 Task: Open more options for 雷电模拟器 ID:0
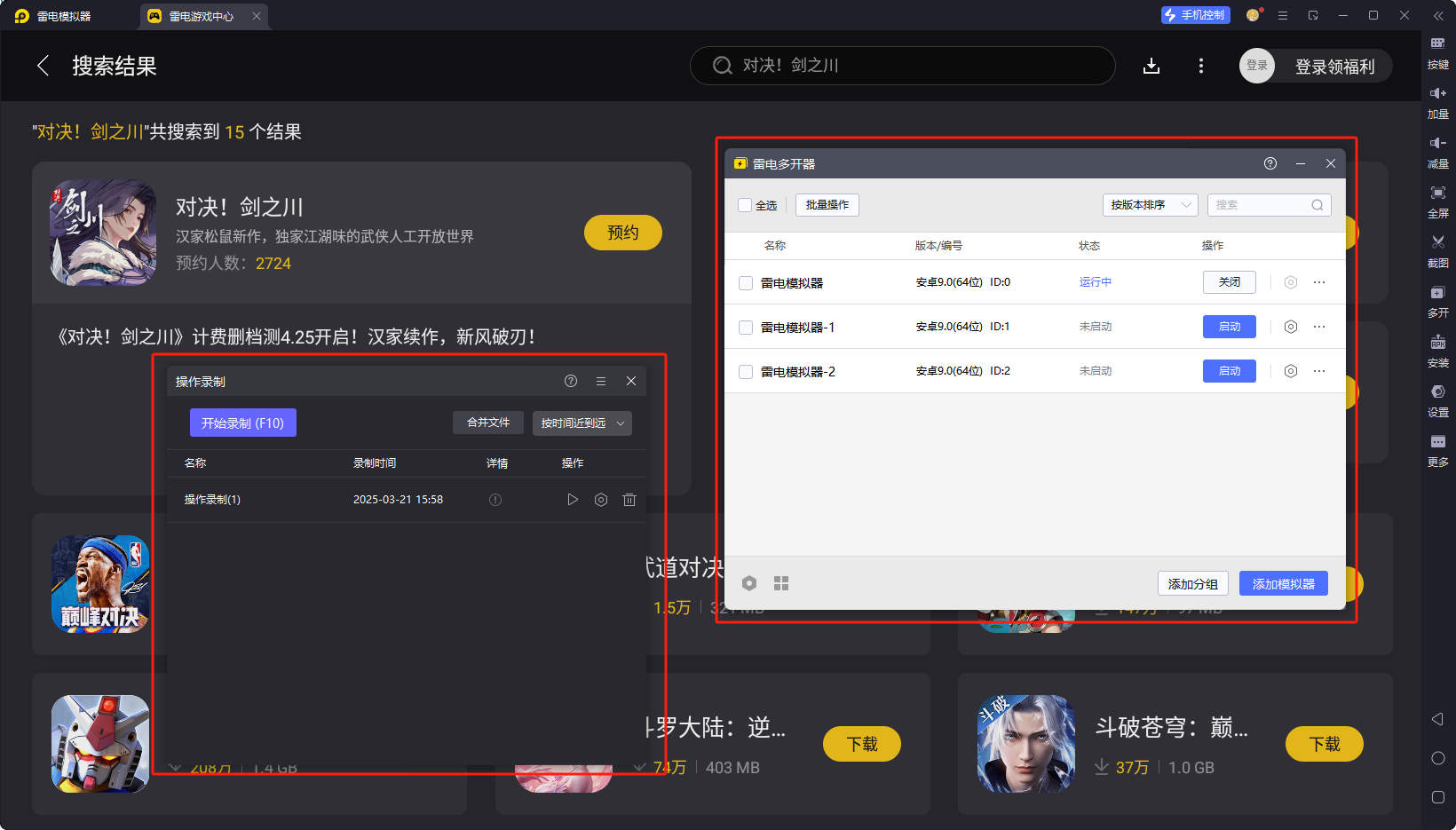(1319, 282)
